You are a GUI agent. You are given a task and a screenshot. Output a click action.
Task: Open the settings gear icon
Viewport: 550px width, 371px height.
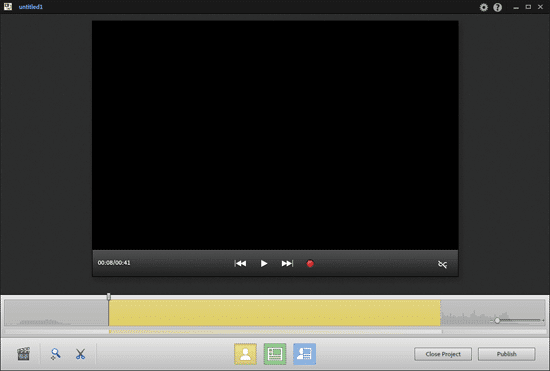(x=484, y=7)
